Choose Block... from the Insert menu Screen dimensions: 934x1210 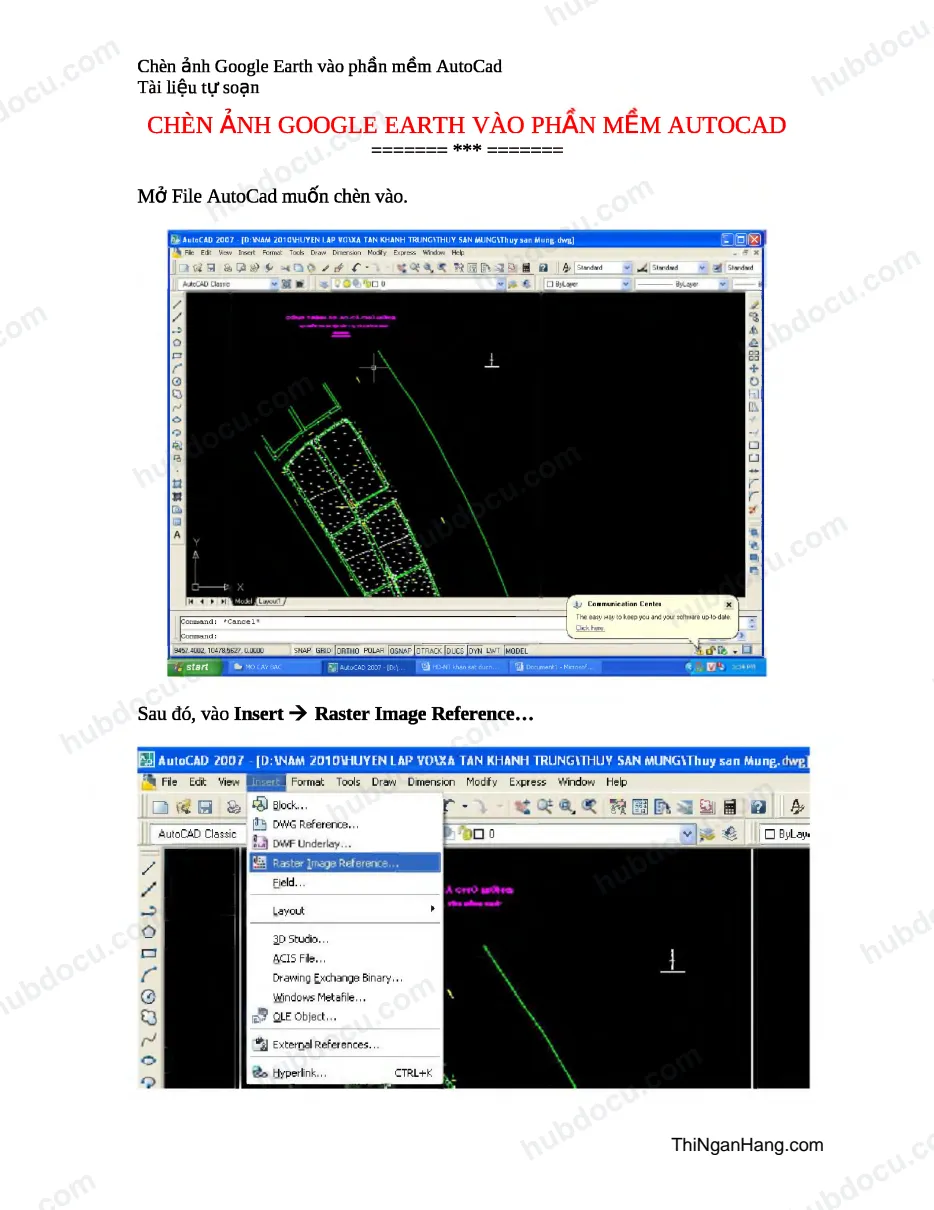[x=344, y=805]
